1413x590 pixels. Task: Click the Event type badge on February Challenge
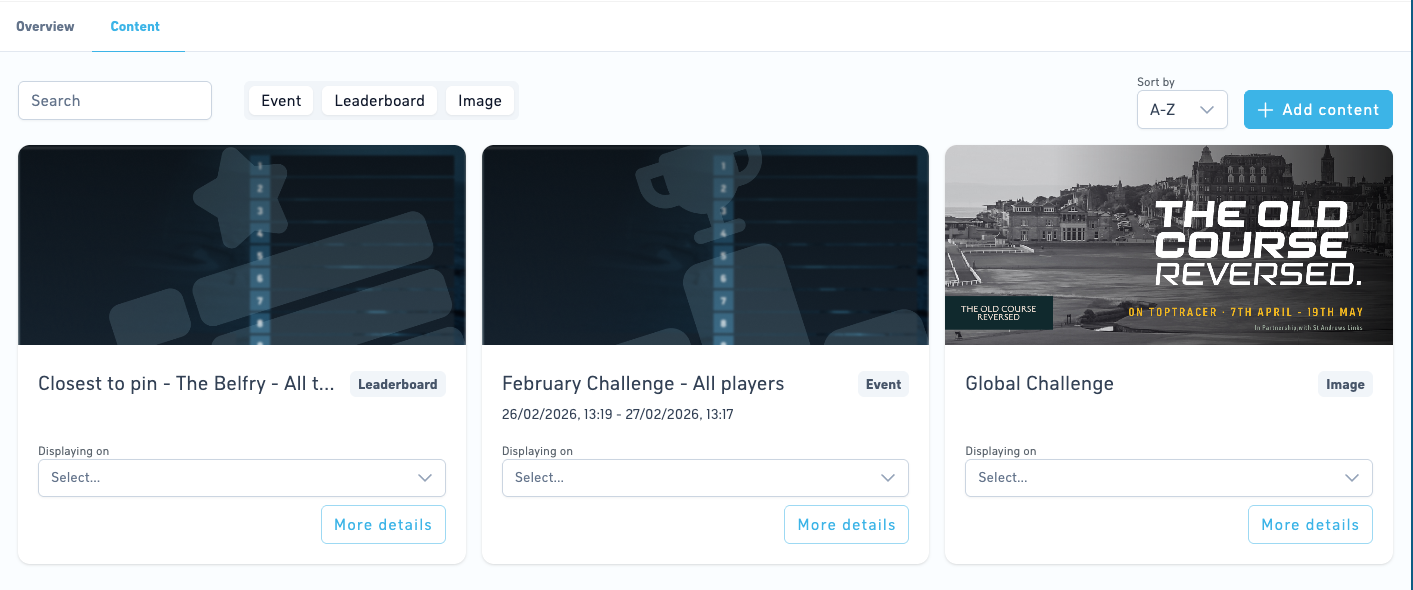(884, 384)
